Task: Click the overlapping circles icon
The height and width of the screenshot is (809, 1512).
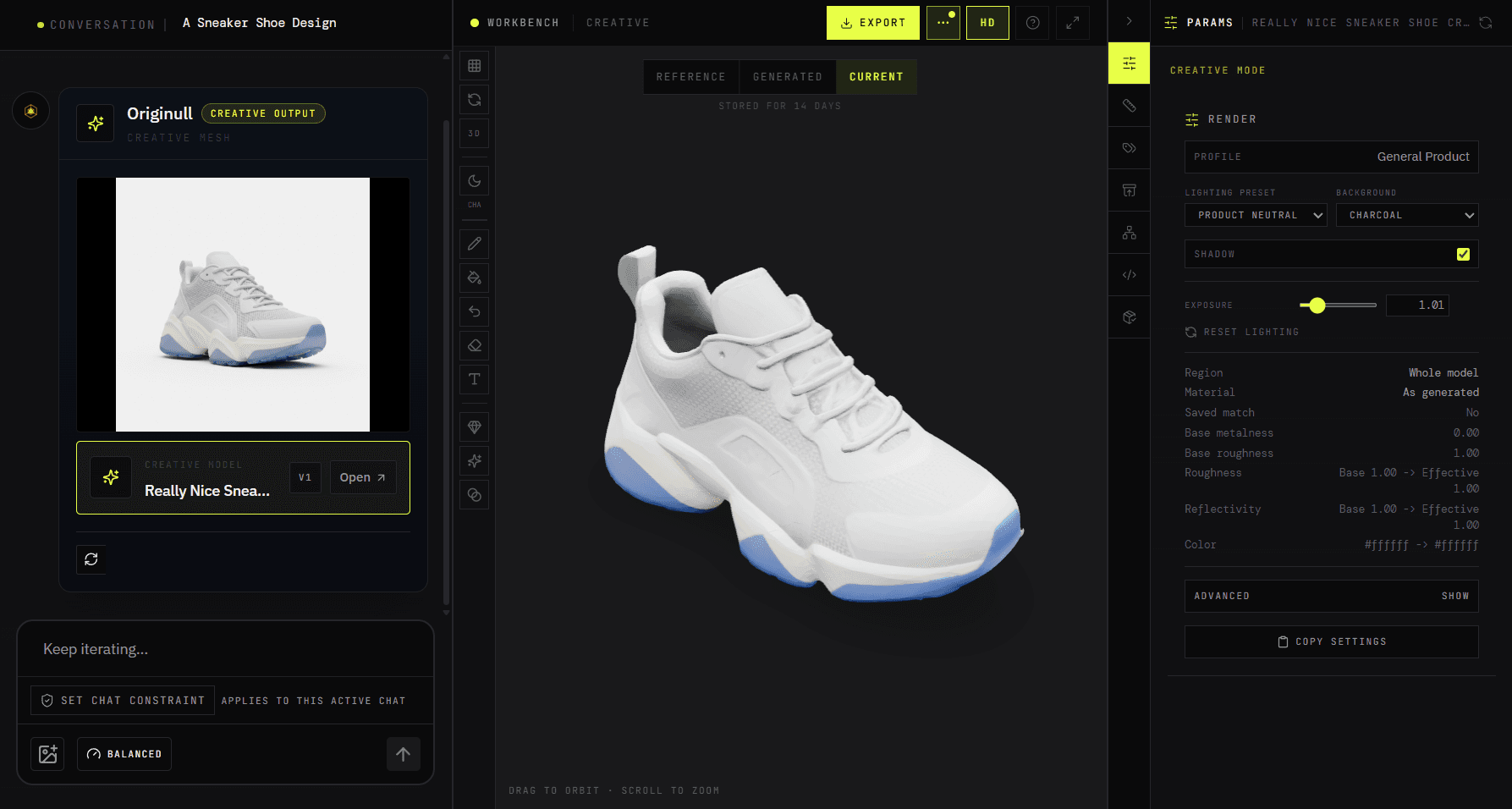Action: pyautogui.click(x=475, y=495)
